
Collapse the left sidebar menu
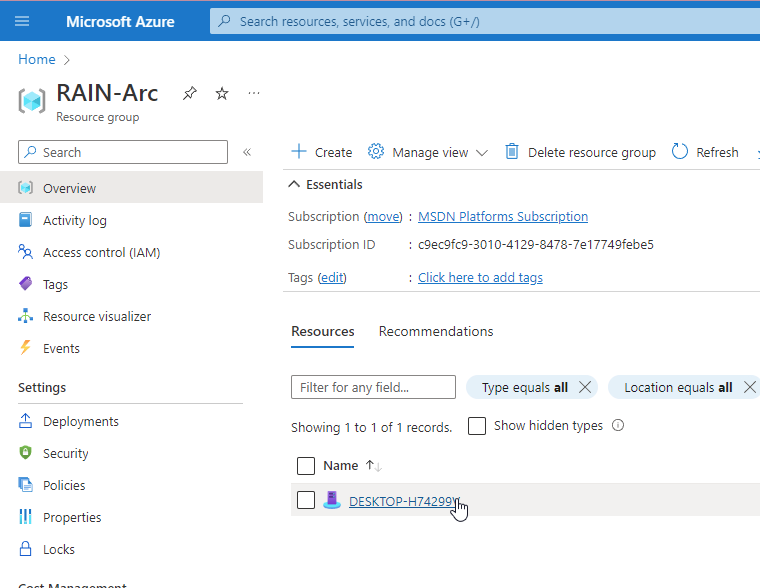click(x=247, y=152)
